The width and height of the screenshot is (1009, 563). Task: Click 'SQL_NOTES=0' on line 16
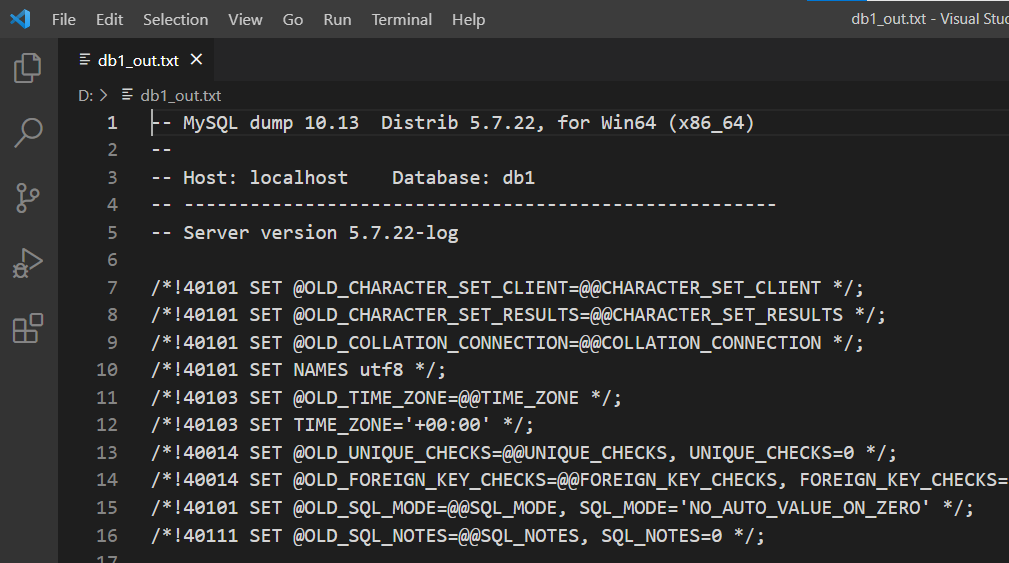(662, 535)
